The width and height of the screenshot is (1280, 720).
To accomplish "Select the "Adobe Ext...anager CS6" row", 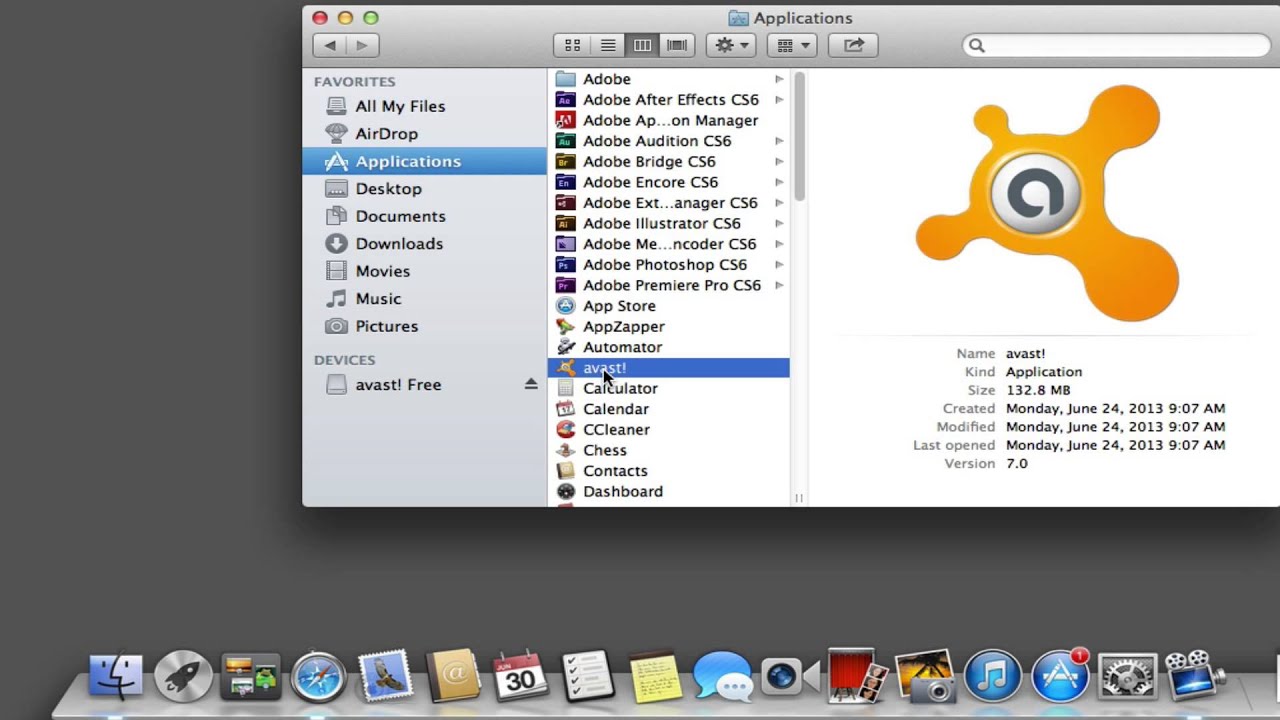I will (668, 203).
